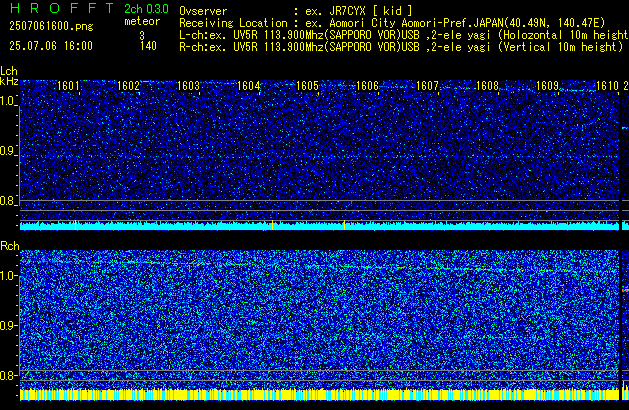Click the R-ch description line (Vertical yagi)

[401, 47]
